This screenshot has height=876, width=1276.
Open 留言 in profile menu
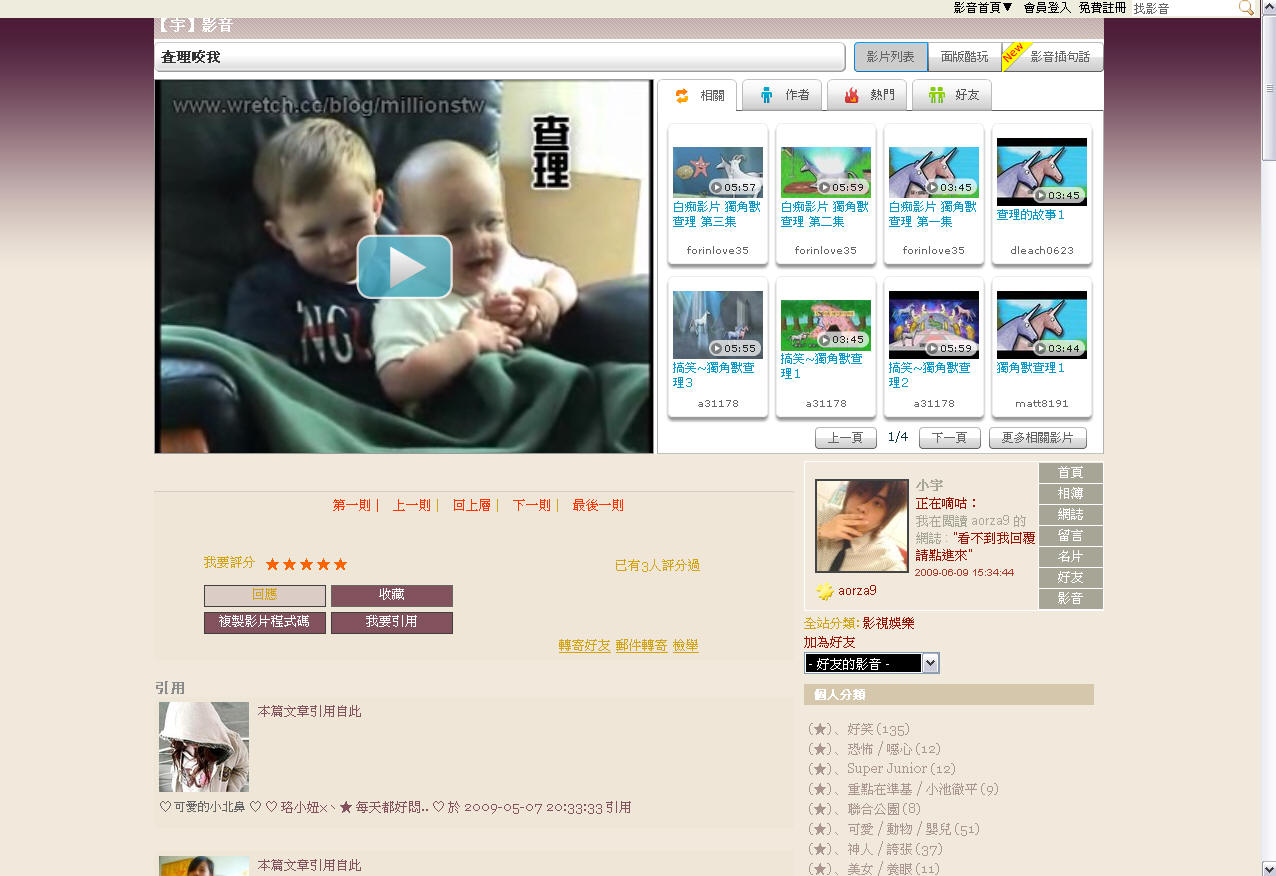point(1071,536)
